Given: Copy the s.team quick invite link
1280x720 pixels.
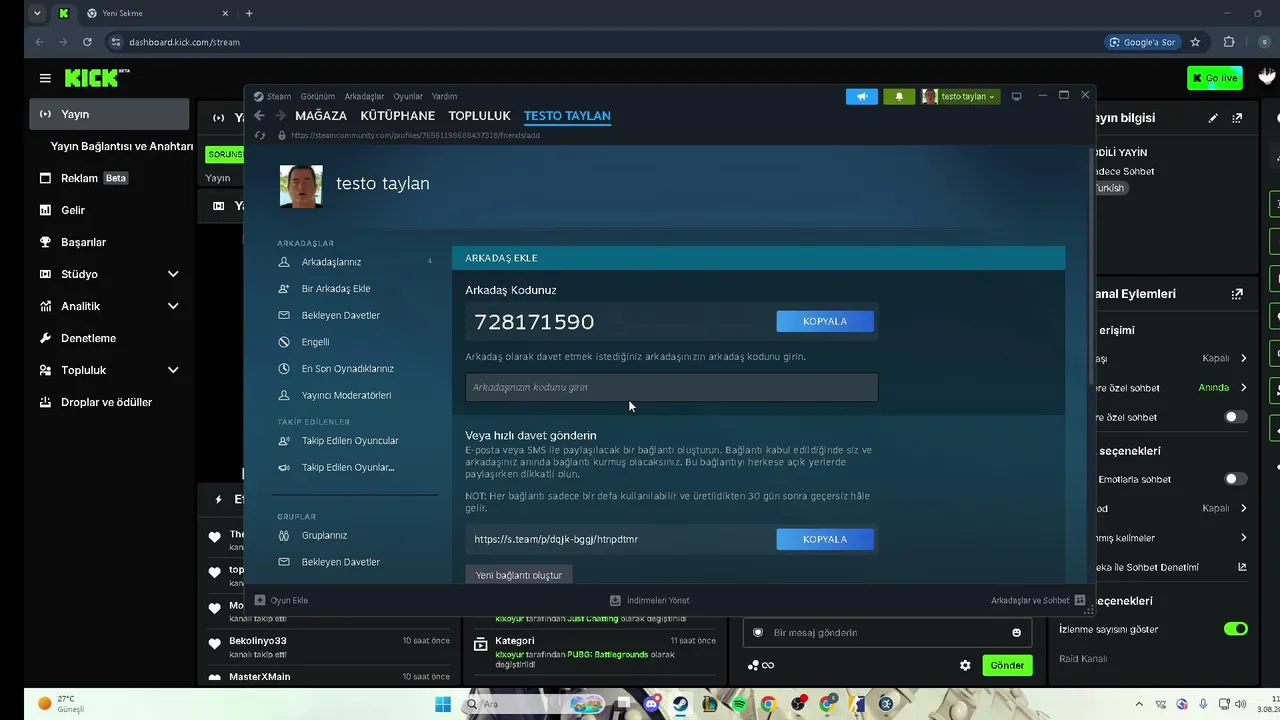Looking at the screenshot, I should 825,539.
